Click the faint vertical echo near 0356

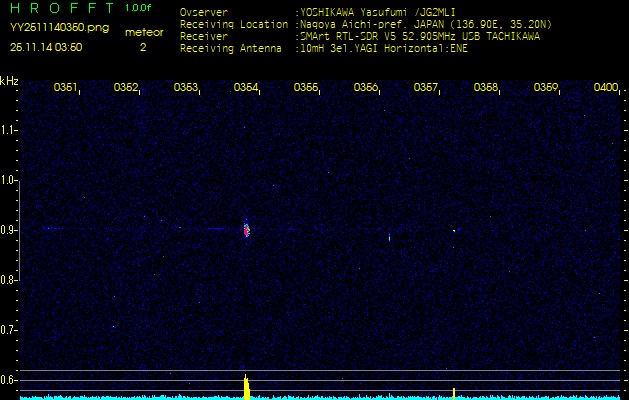[389, 237]
